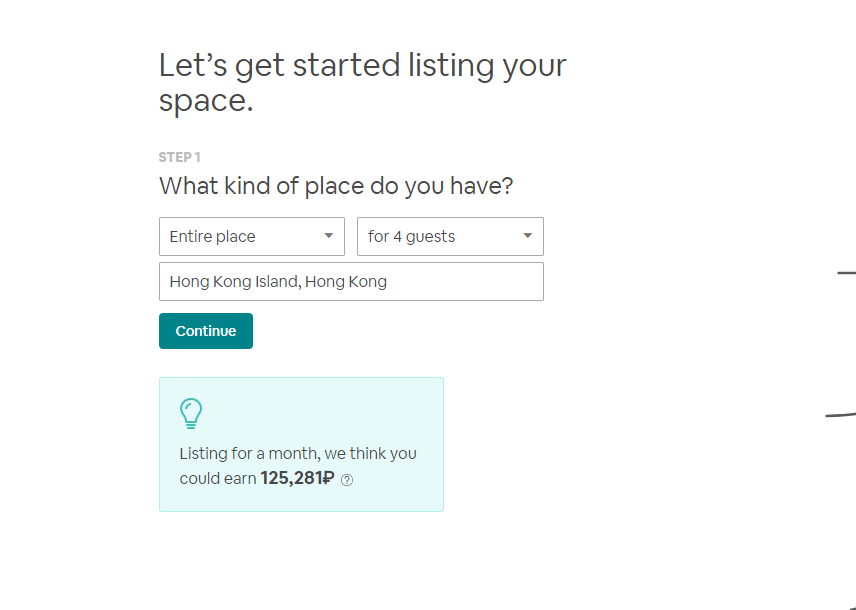Click the upper sketch line illustration
The width and height of the screenshot is (856, 610).
[x=847, y=272]
